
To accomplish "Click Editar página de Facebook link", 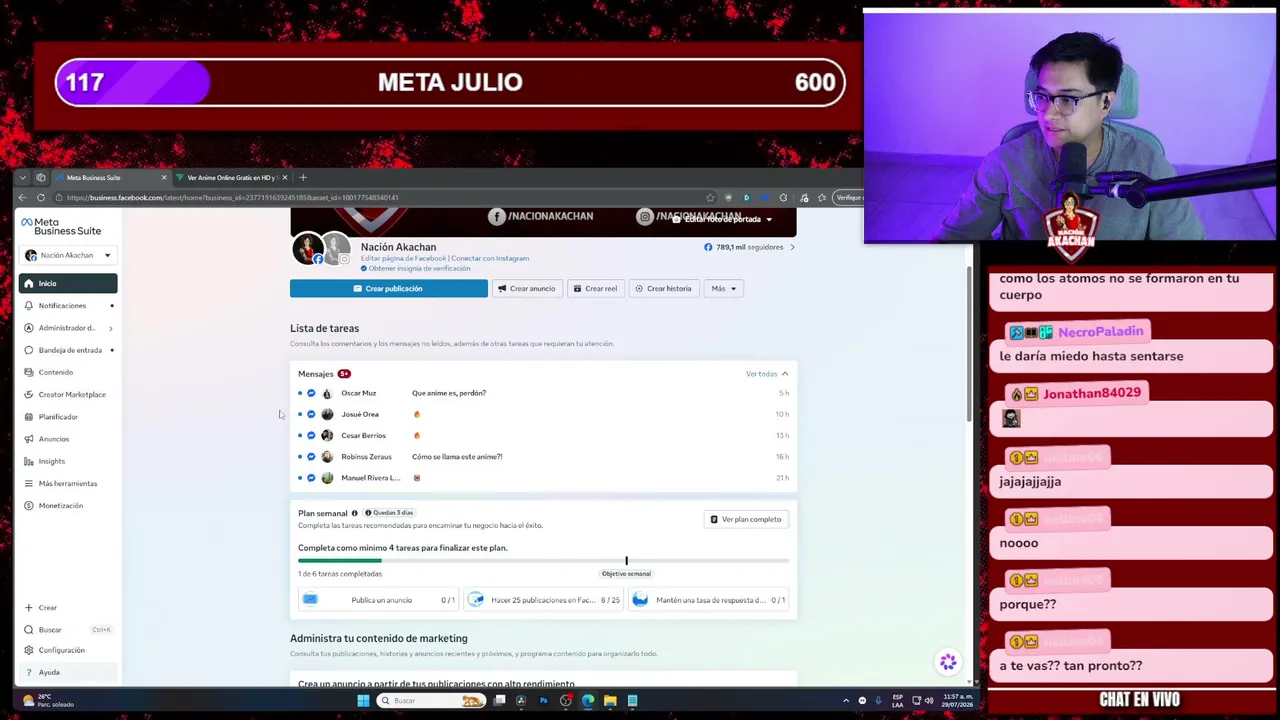I will pyautogui.click(x=404, y=258).
